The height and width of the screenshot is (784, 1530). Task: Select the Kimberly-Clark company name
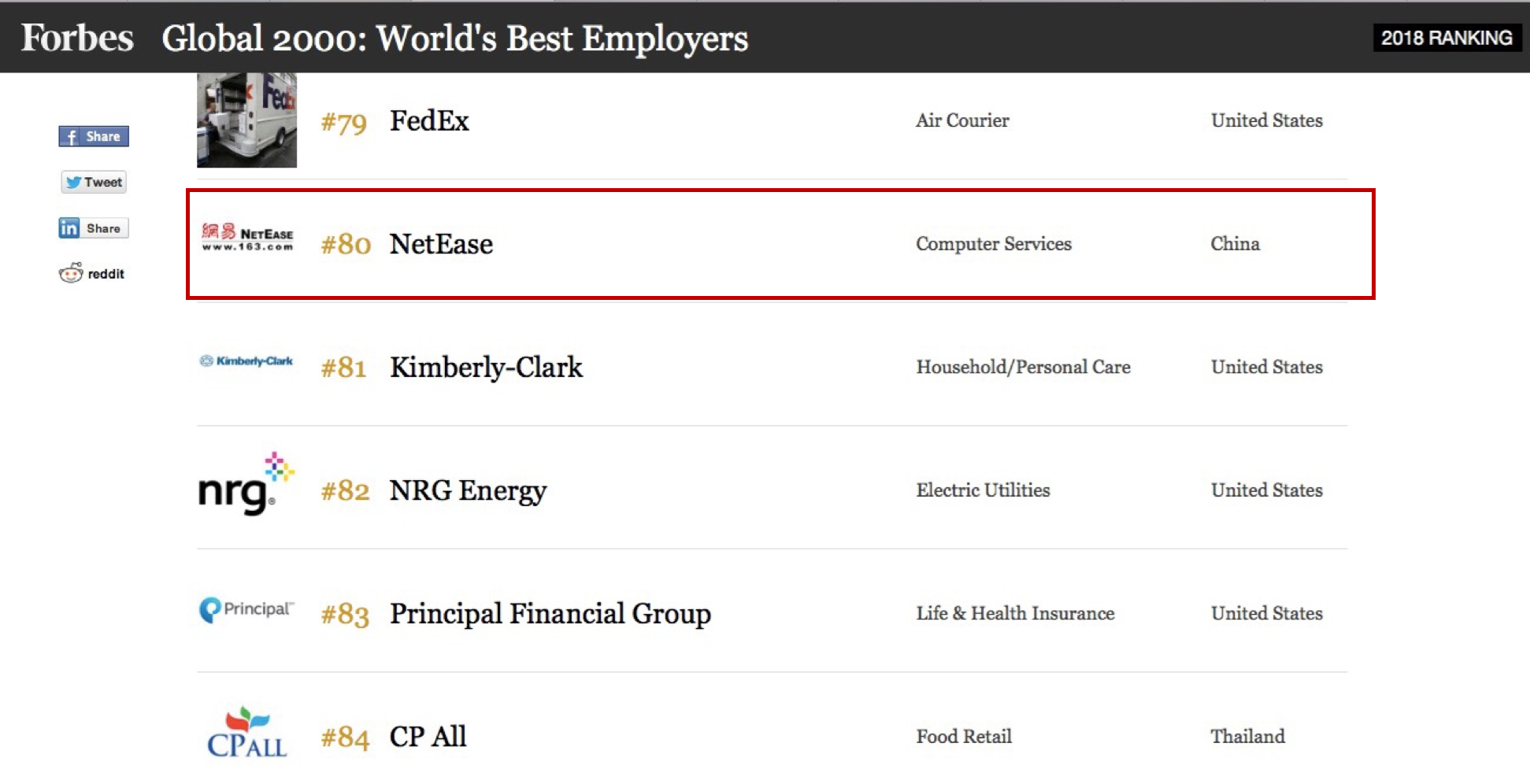(x=486, y=368)
